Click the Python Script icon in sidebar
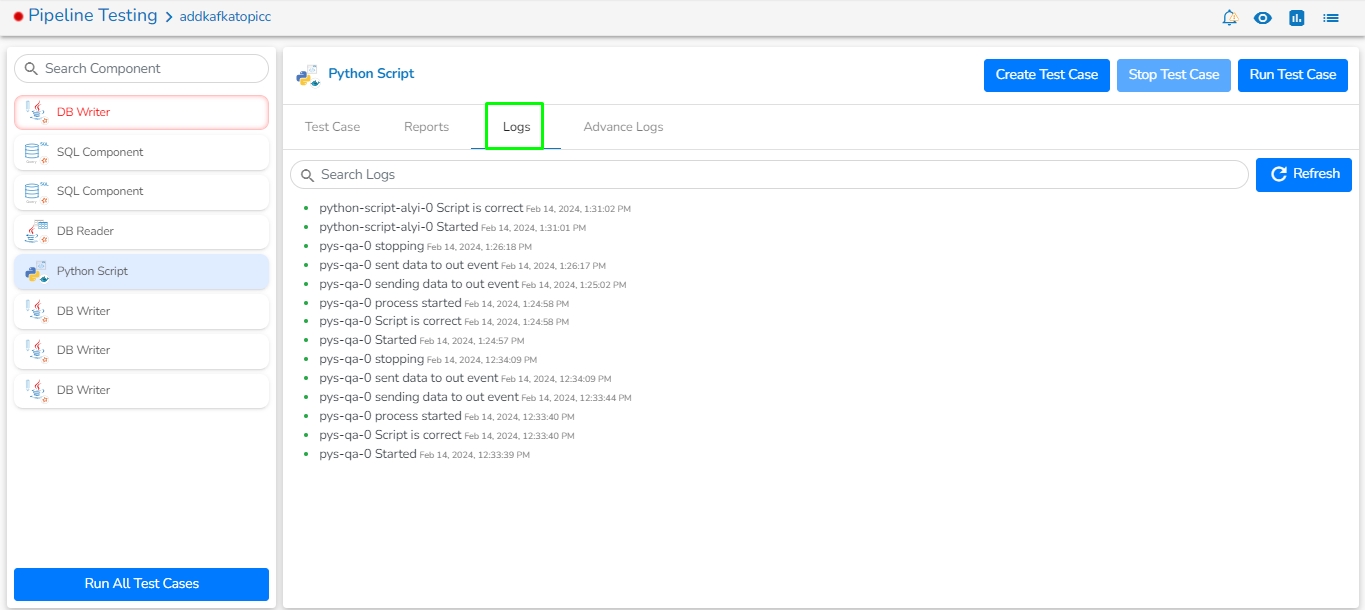 tap(37, 271)
